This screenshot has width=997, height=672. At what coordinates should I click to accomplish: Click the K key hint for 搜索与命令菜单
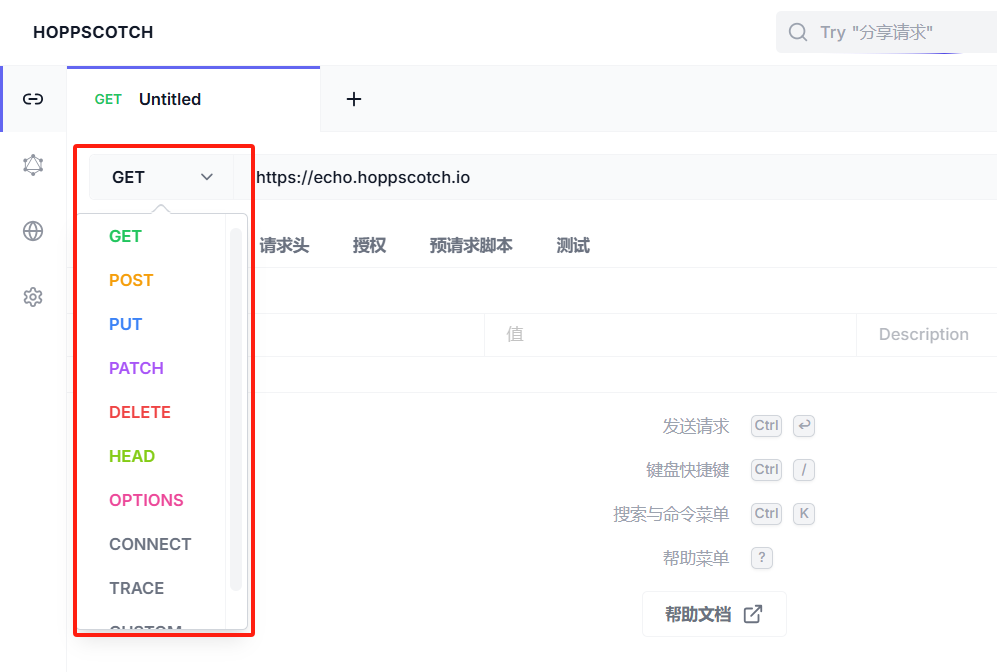point(804,514)
